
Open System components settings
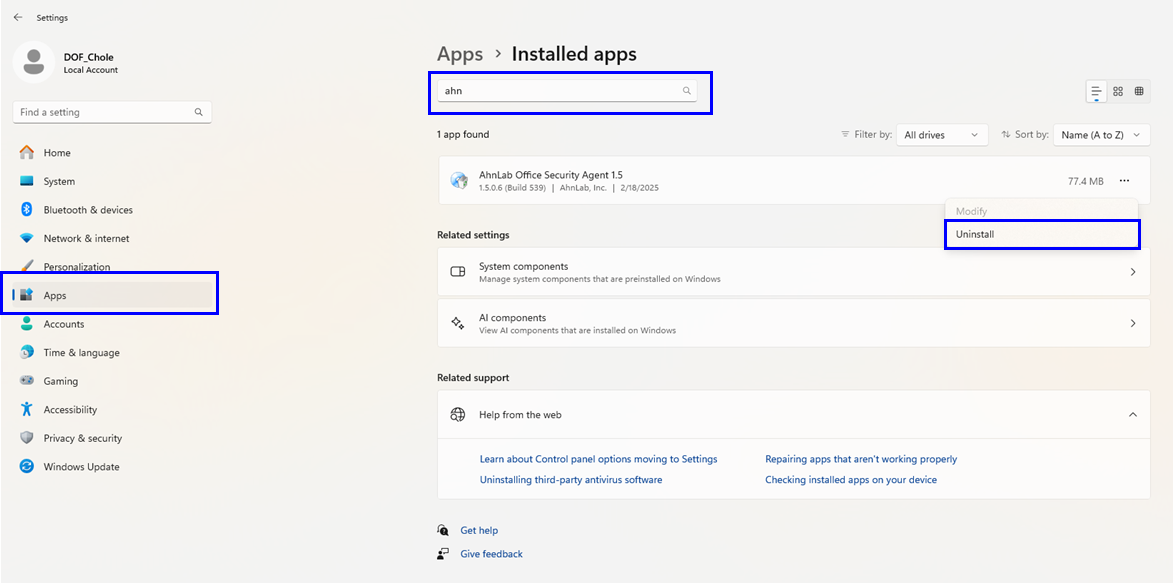tap(793, 272)
